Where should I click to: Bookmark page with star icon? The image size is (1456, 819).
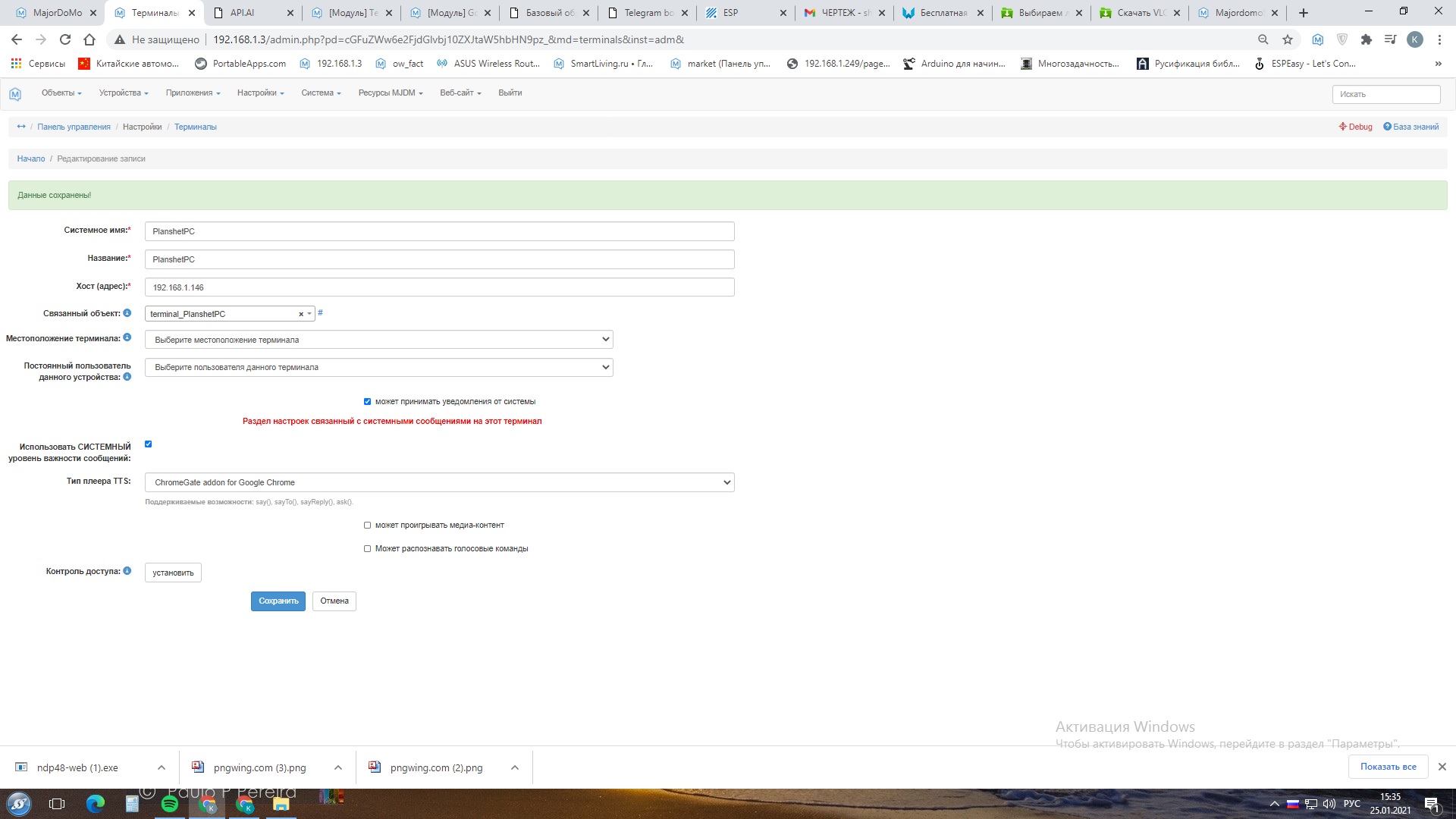(x=1288, y=39)
